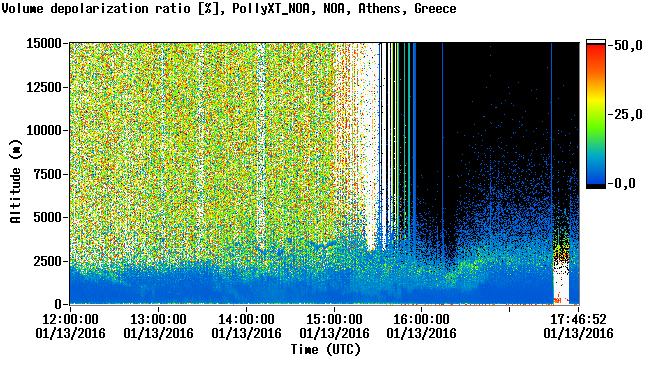Click the 17:46:52 end time label
This screenshot has height=389, width=665.
[x=578, y=319]
